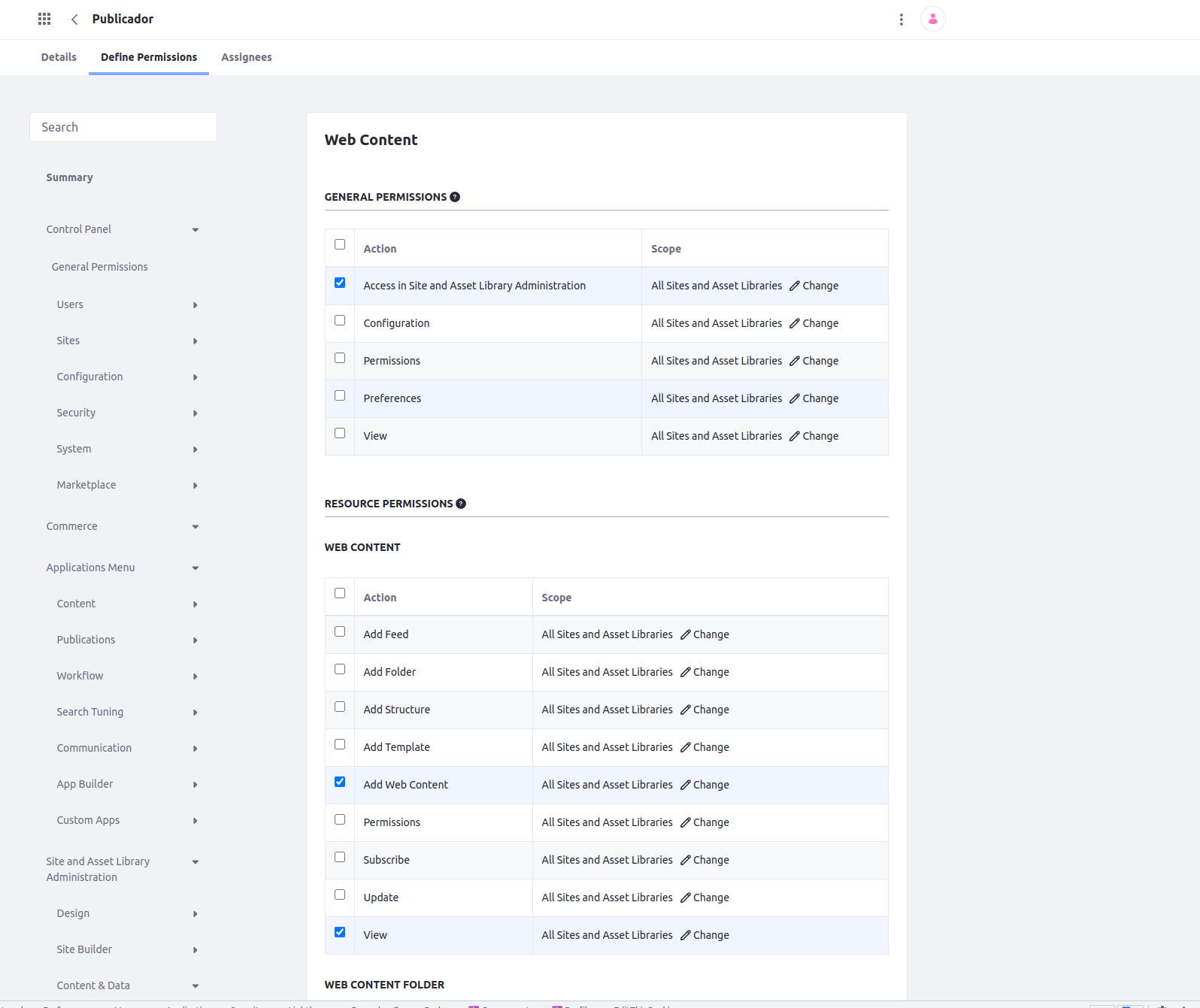Expand the Content submenu under Applications Menu
The width and height of the screenshot is (1200, 1008).
pyautogui.click(x=195, y=604)
